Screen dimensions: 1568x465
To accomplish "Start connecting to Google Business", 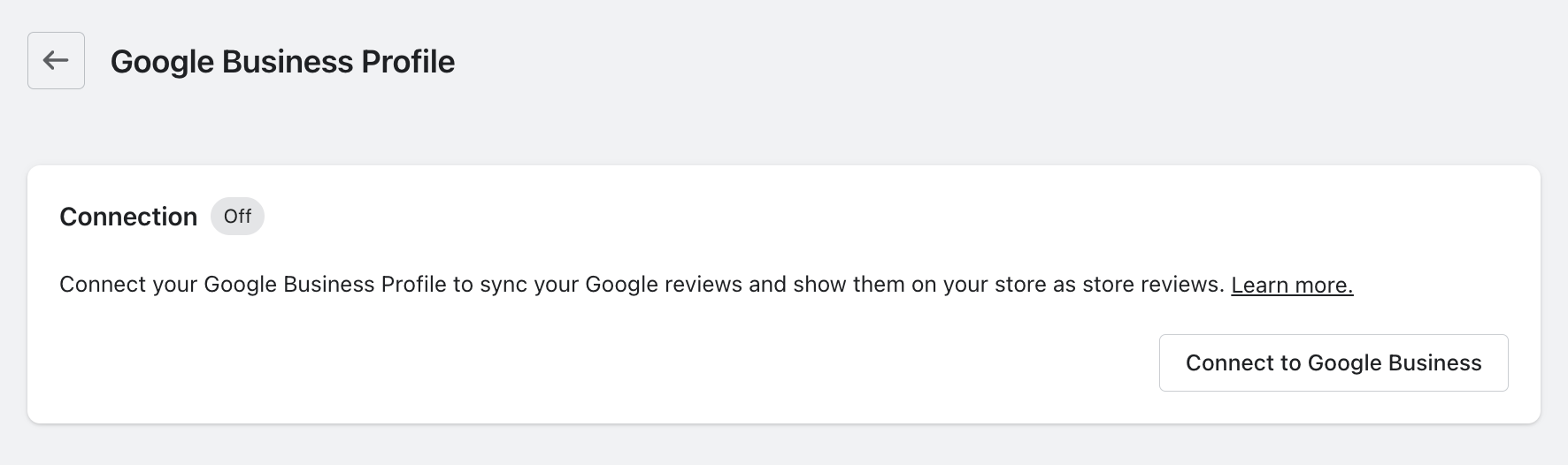I will pos(1334,362).
